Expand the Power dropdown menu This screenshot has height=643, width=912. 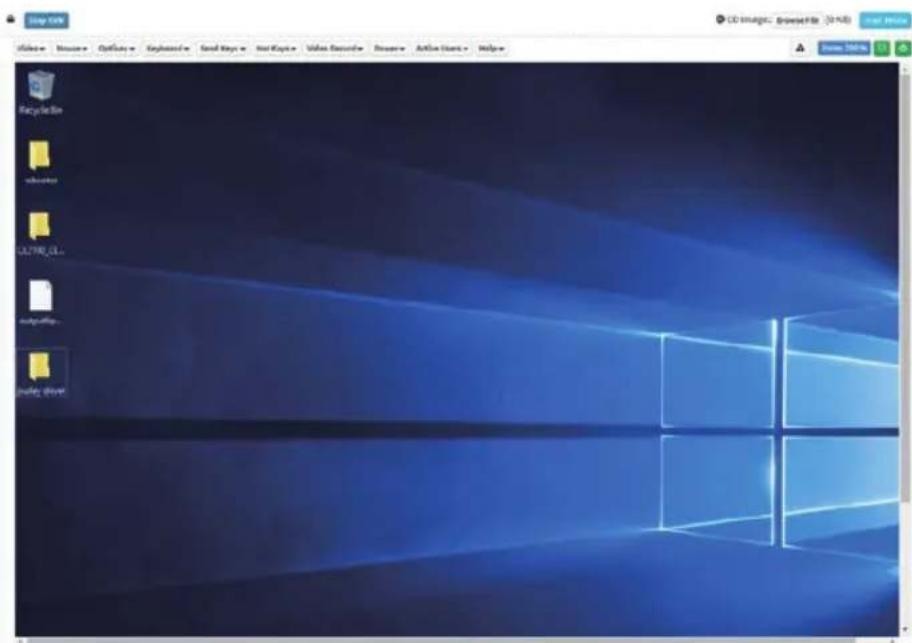[x=389, y=48]
